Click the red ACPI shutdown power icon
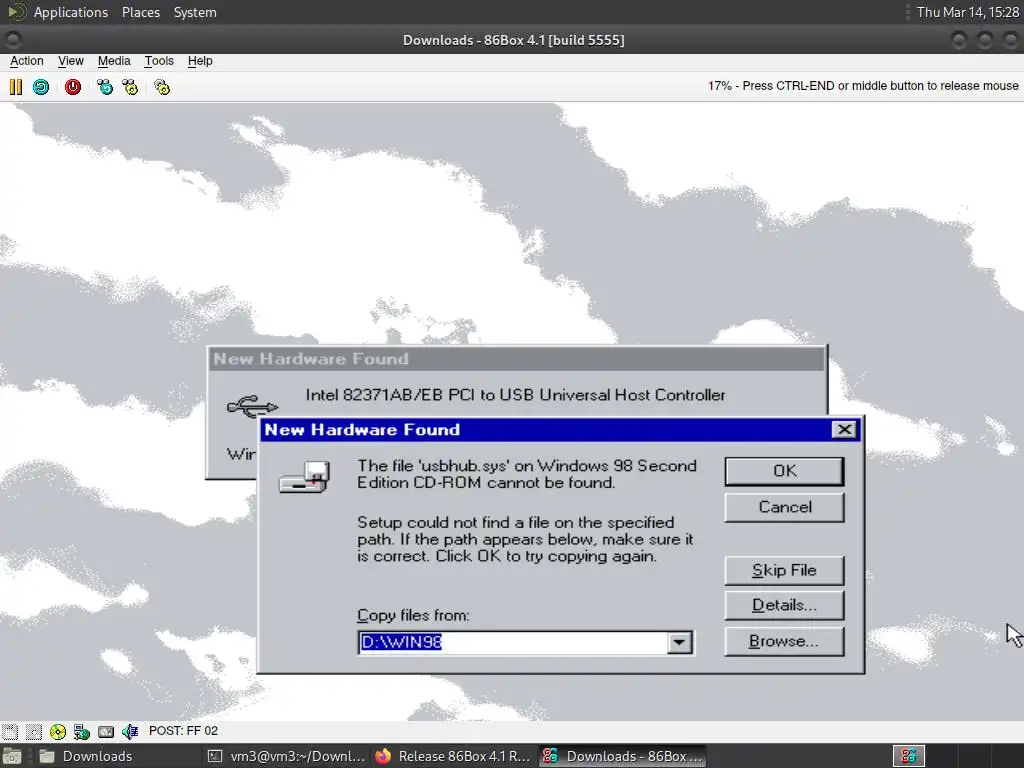The height and width of the screenshot is (768, 1024). click(x=72, y=87)
